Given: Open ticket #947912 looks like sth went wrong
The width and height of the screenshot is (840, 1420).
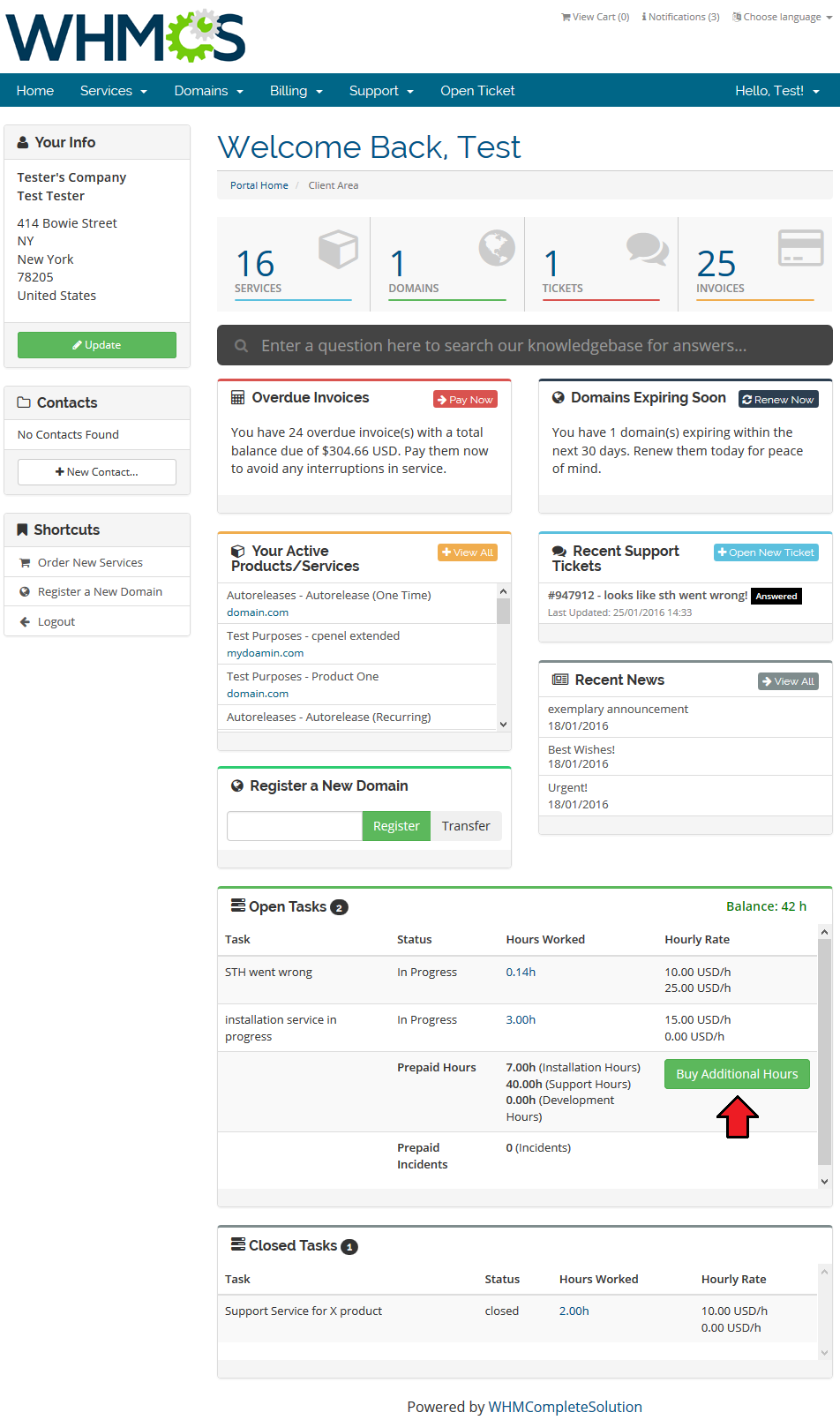Looking at the screenshot, I should (x=648, y=596).
